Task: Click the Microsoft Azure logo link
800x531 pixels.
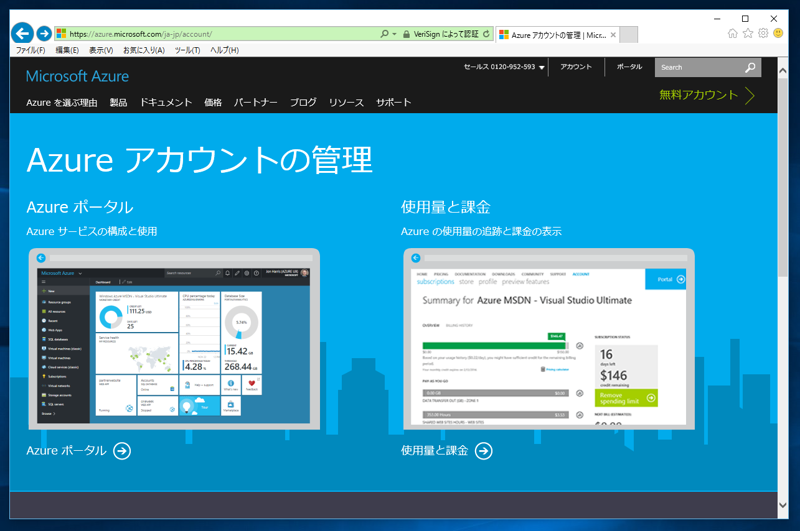Action: coord(77,77)
